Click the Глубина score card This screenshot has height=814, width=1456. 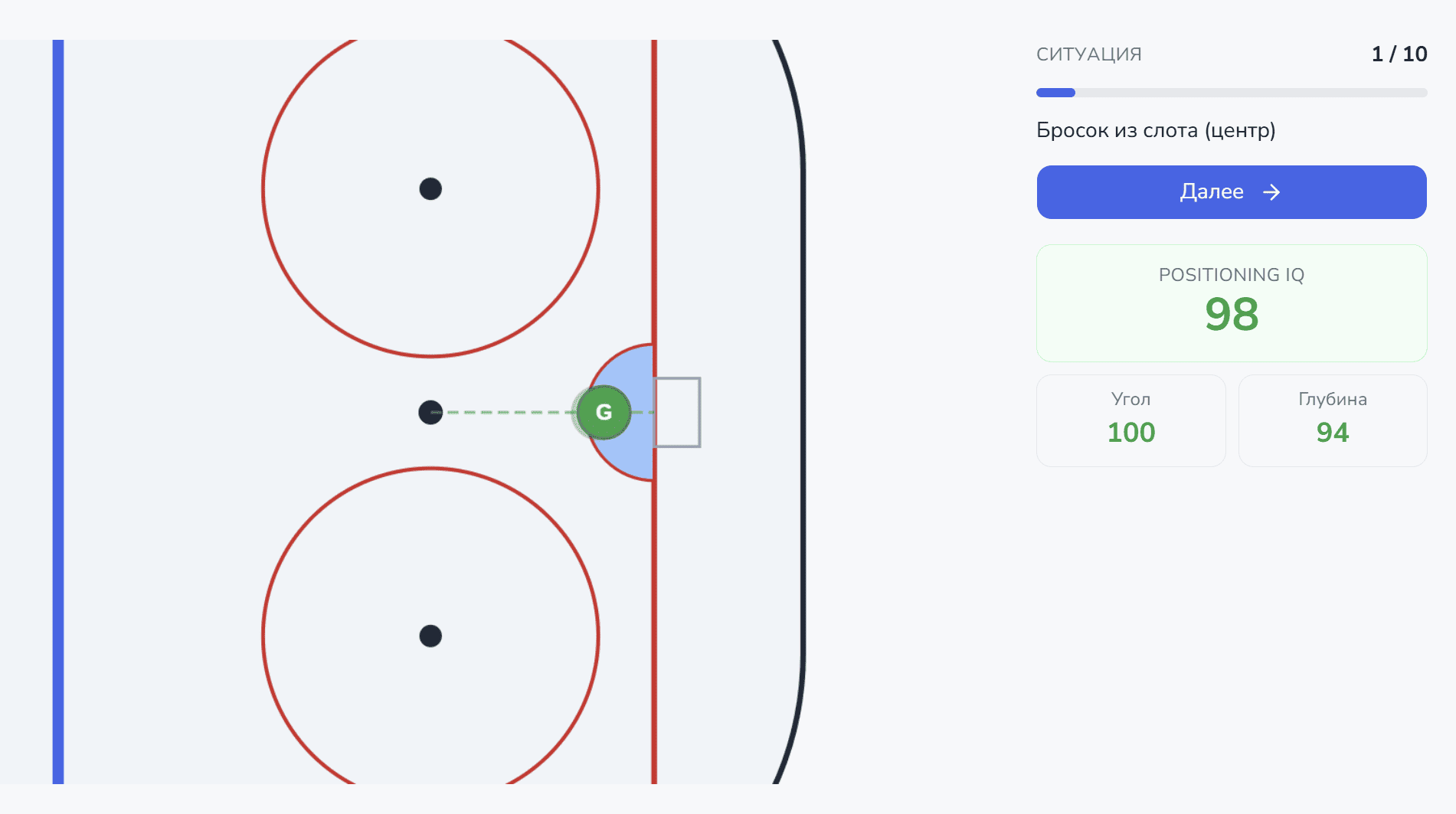tap(1333, 420)
